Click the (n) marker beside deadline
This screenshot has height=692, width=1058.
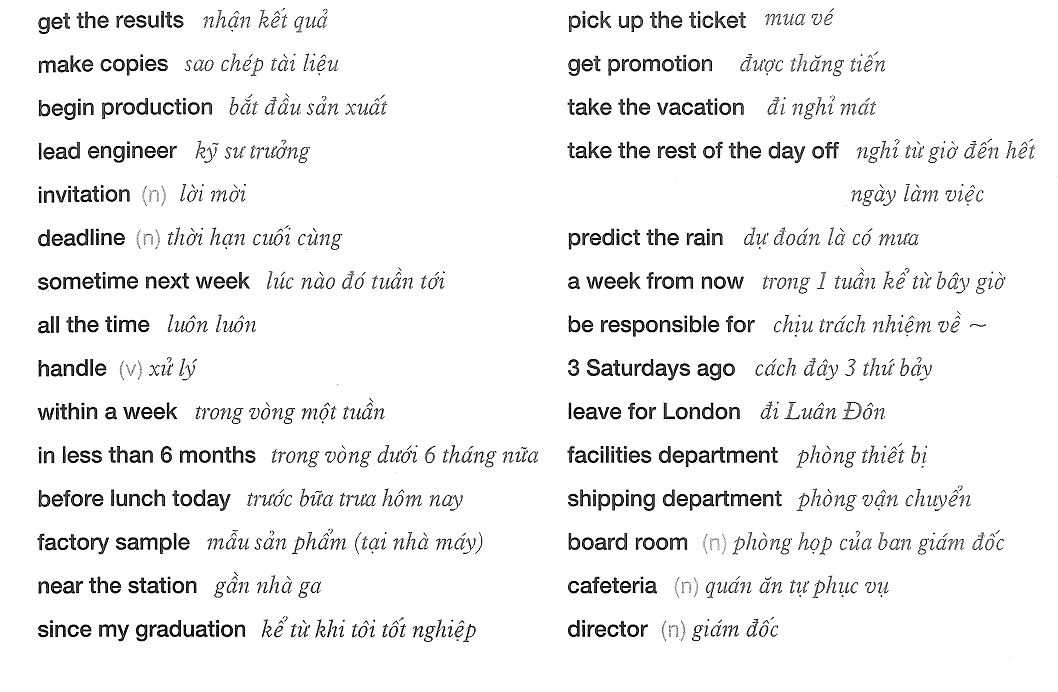(148, 238)
